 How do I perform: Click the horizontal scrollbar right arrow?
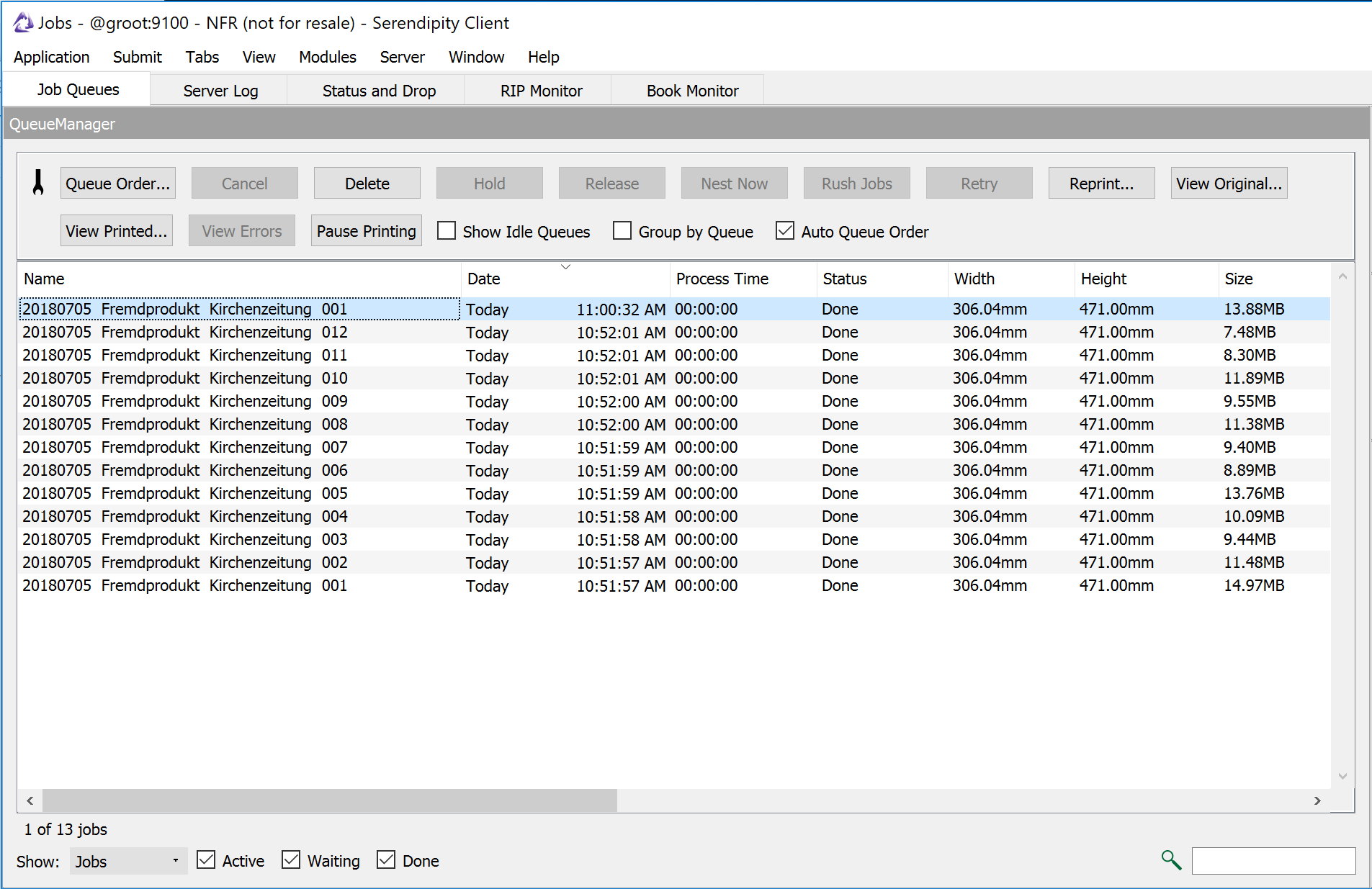click(1317, 800)
